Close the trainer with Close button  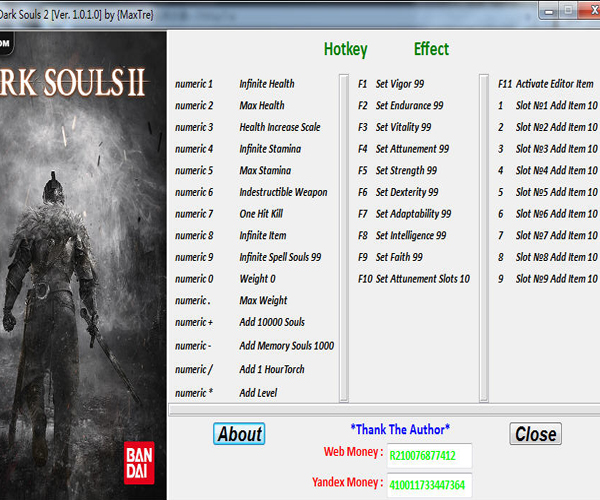(x=535, y=434)
